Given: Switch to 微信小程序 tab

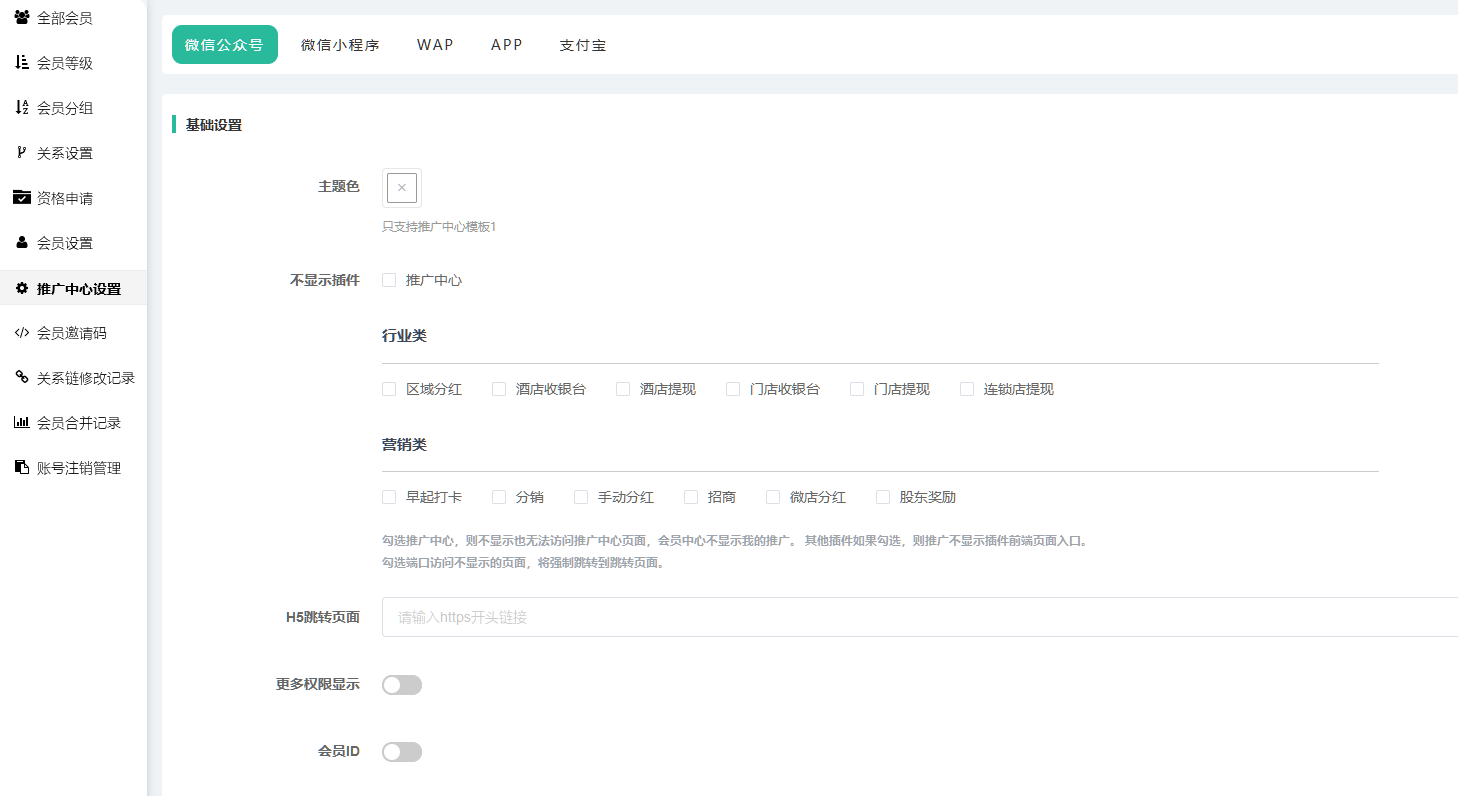Looking at the screenshot, I should [x=340, y=45].
